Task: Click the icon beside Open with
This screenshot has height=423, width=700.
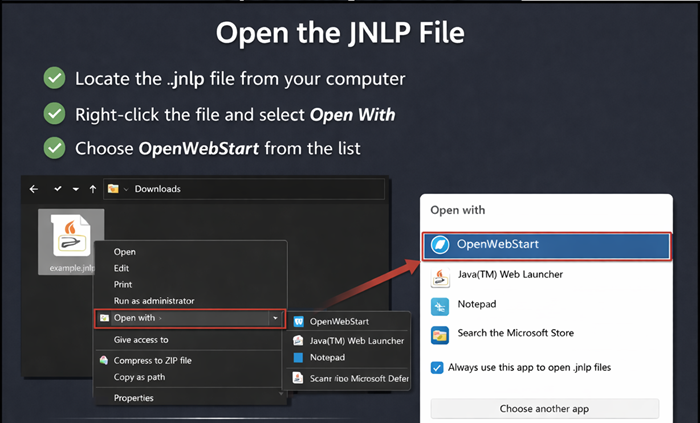Action: coord(104,318)
